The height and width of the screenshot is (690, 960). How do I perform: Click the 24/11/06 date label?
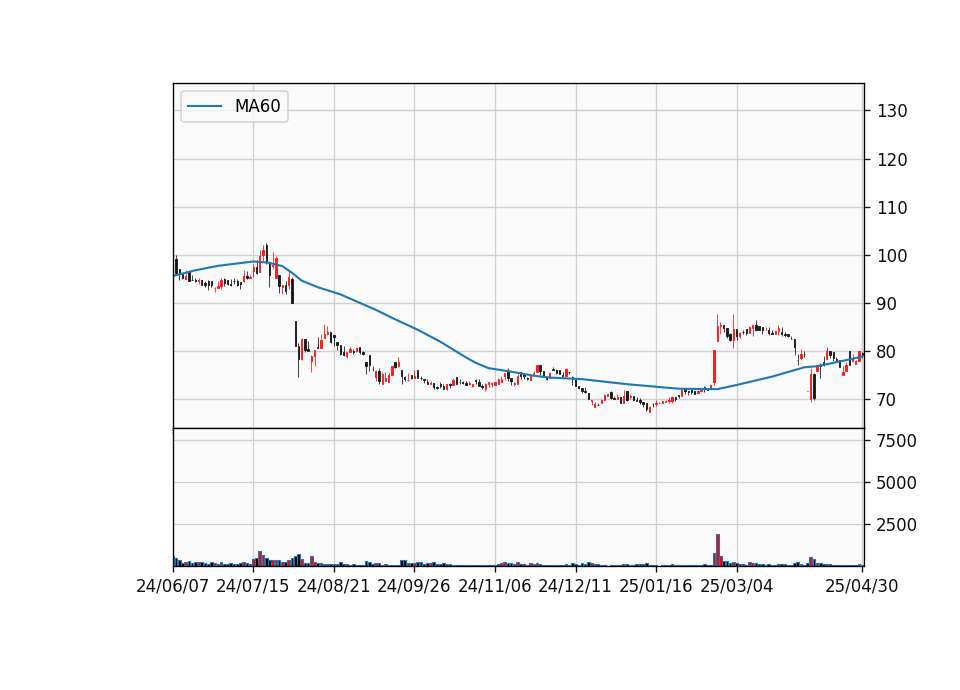tap(495, 586)
